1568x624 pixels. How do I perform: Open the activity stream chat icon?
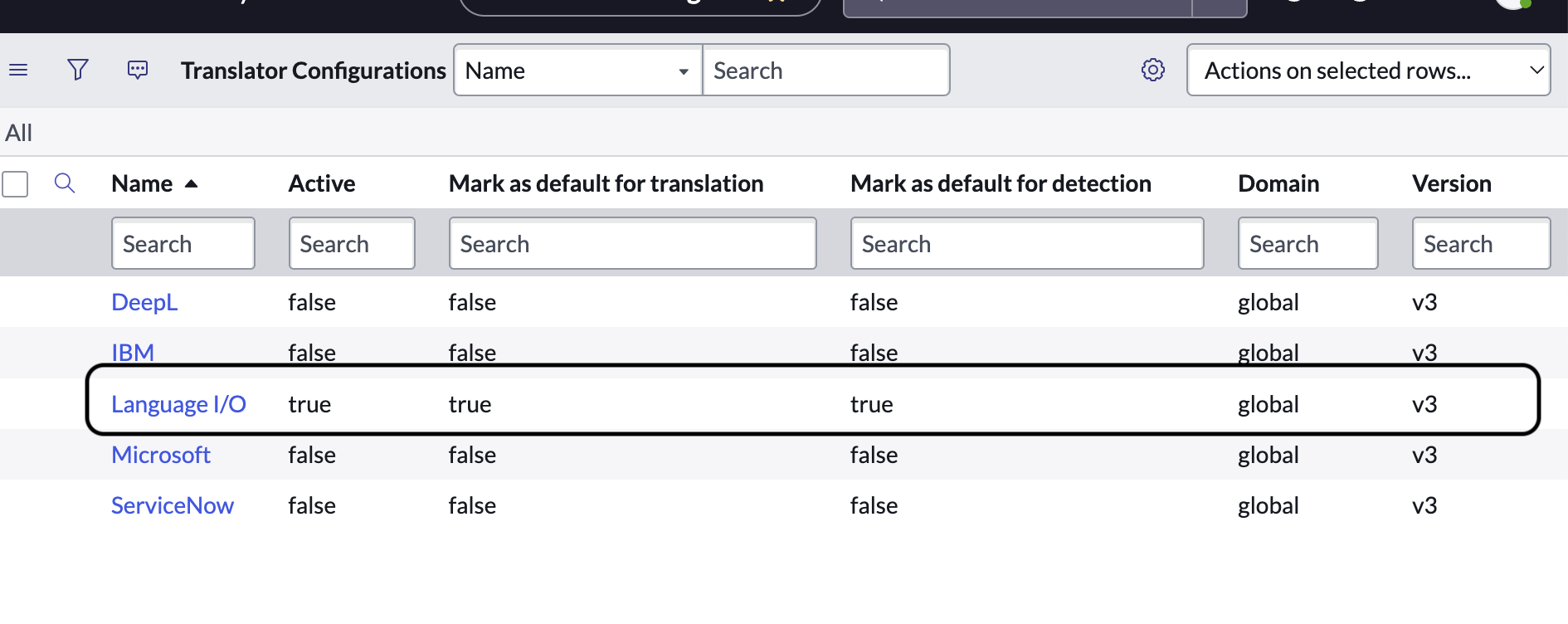click(x=138, y=71)
